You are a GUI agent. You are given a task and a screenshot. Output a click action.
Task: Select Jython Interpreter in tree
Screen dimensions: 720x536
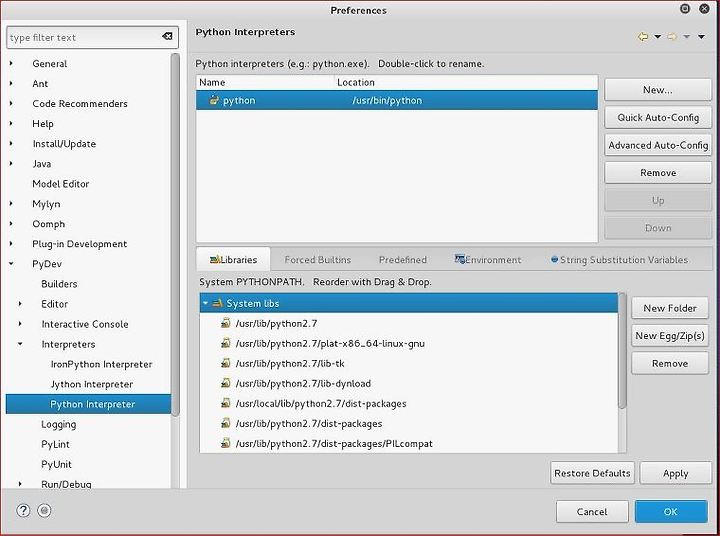91,384
